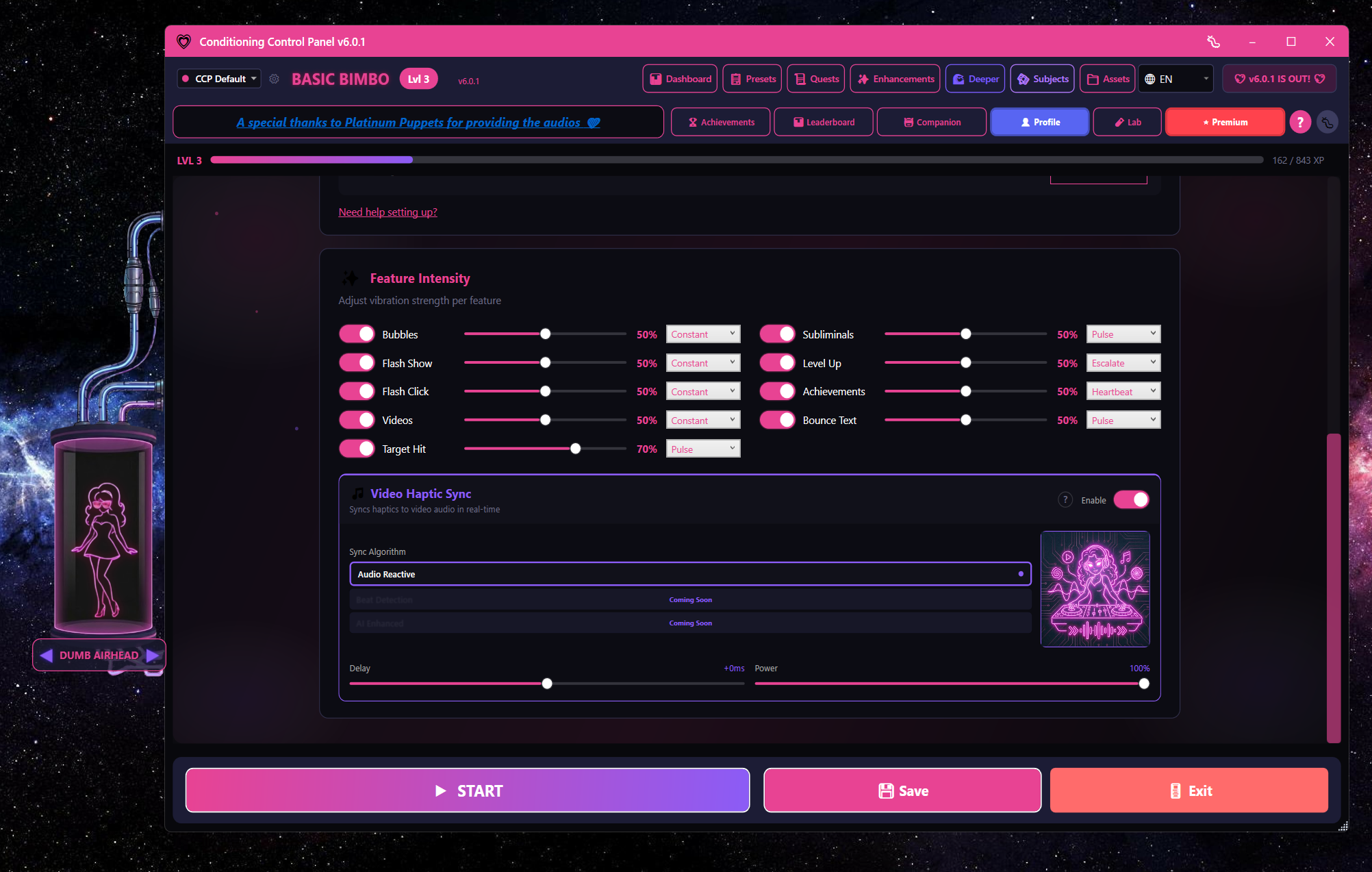Open settings gear next to CCP Default
Screen dimensions: 1372x872
click(274, 79)
